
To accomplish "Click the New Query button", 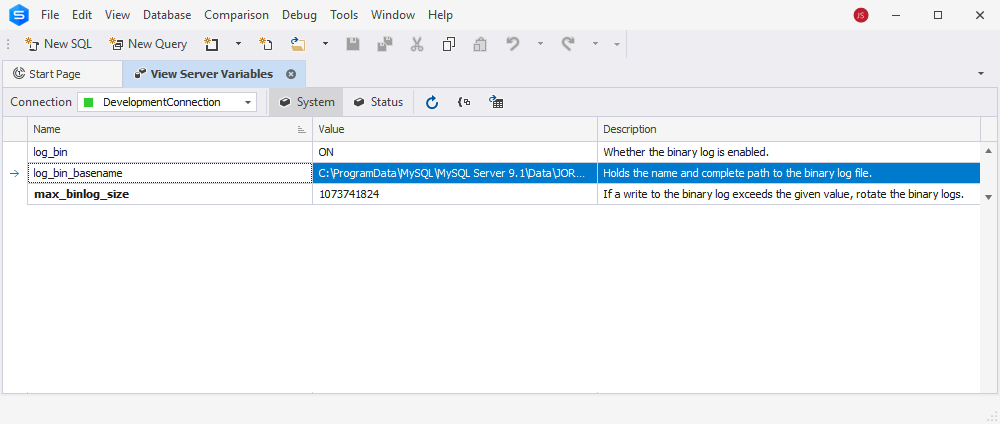I will pos(149,44).
